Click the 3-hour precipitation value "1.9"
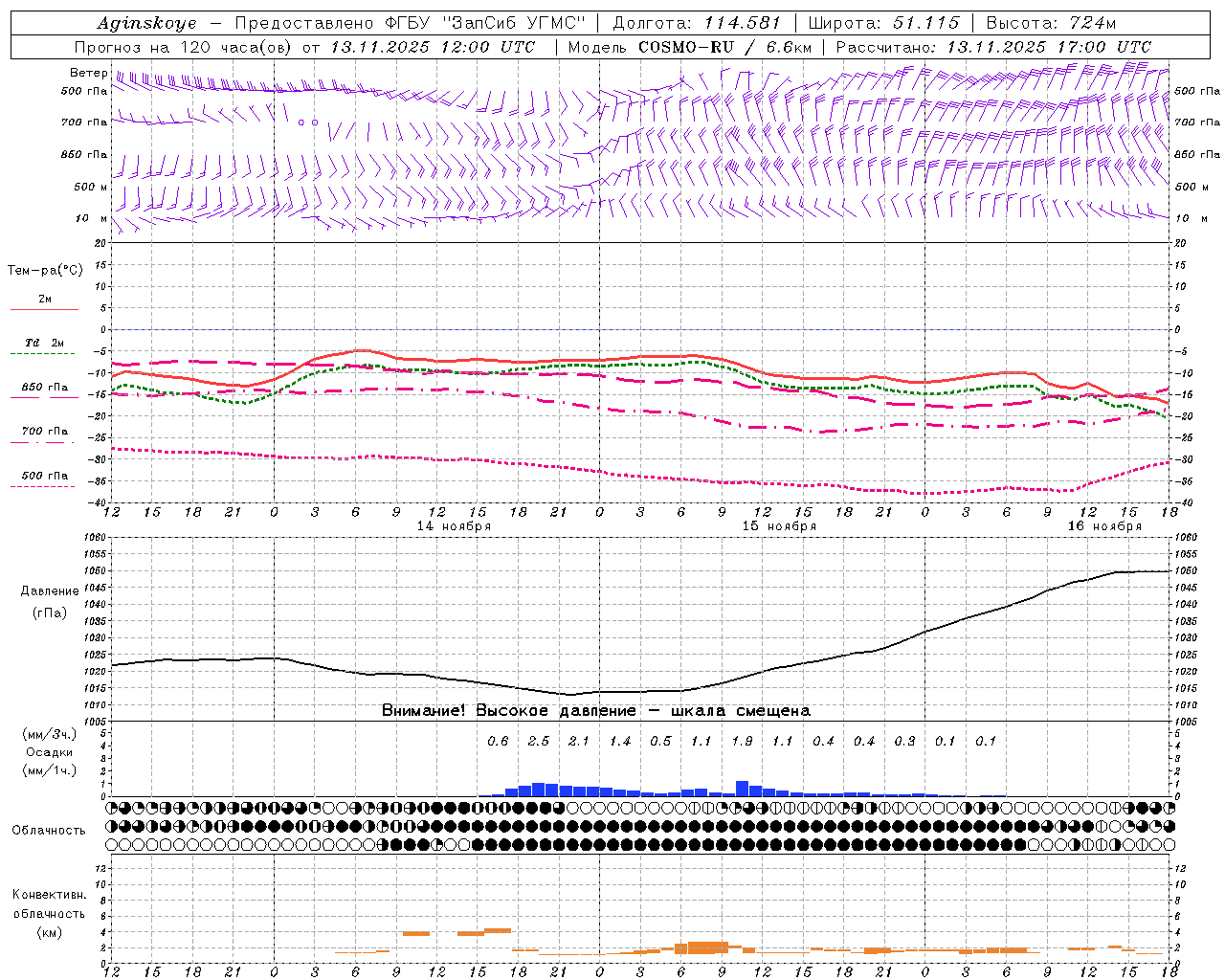This screenshot has width=1225, height=980. coord(742,741)
